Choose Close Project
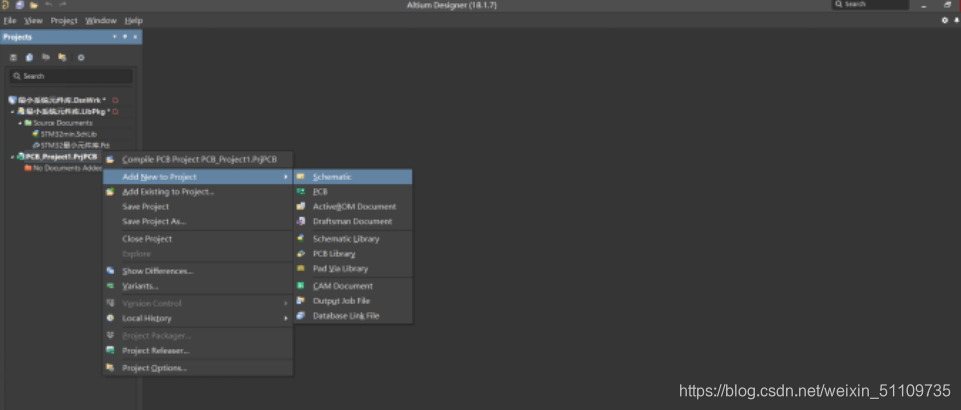This screenshot has width=961, height=410. tap(197, 239)
